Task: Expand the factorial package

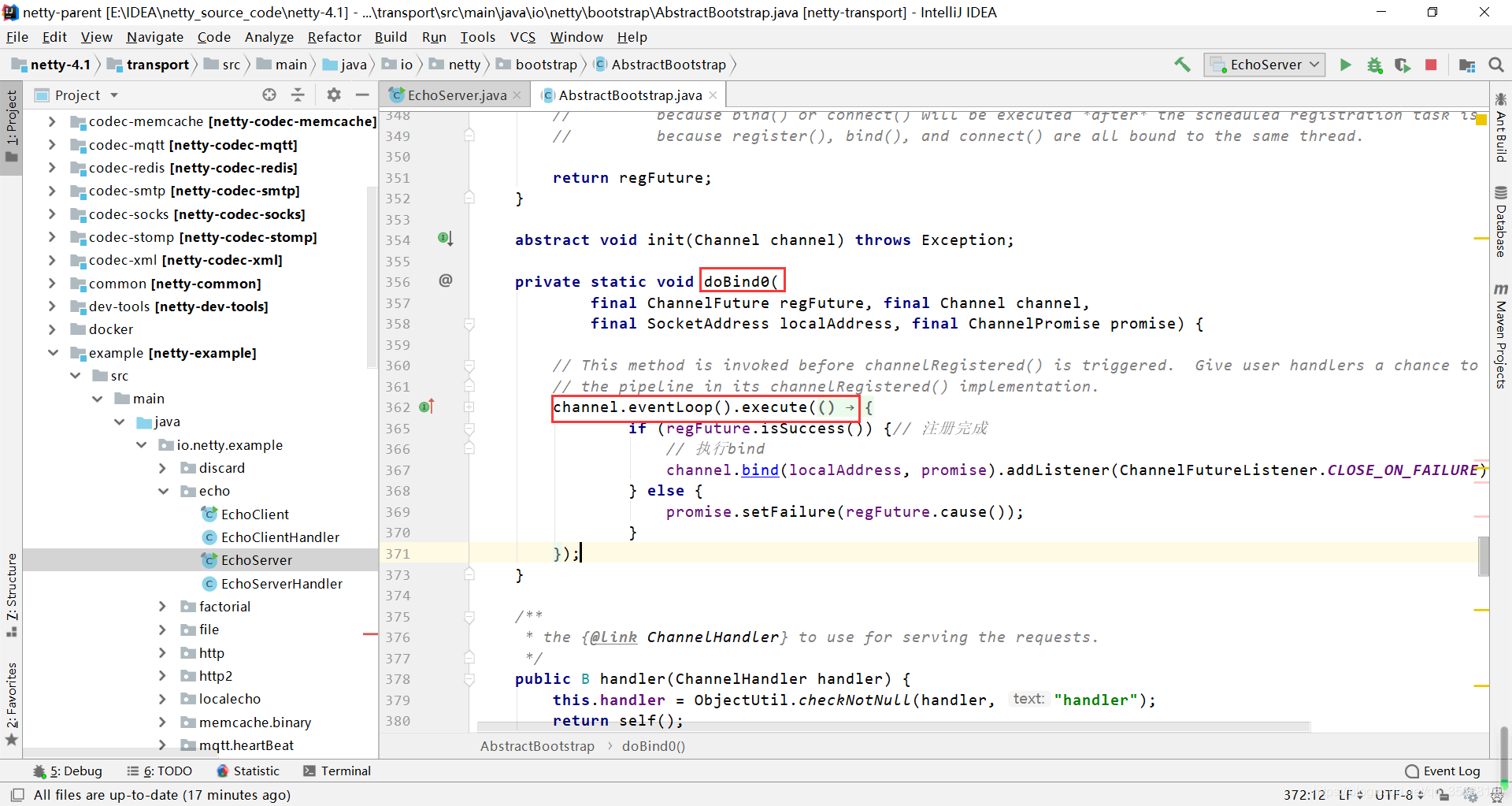Action: click(163, 607)
